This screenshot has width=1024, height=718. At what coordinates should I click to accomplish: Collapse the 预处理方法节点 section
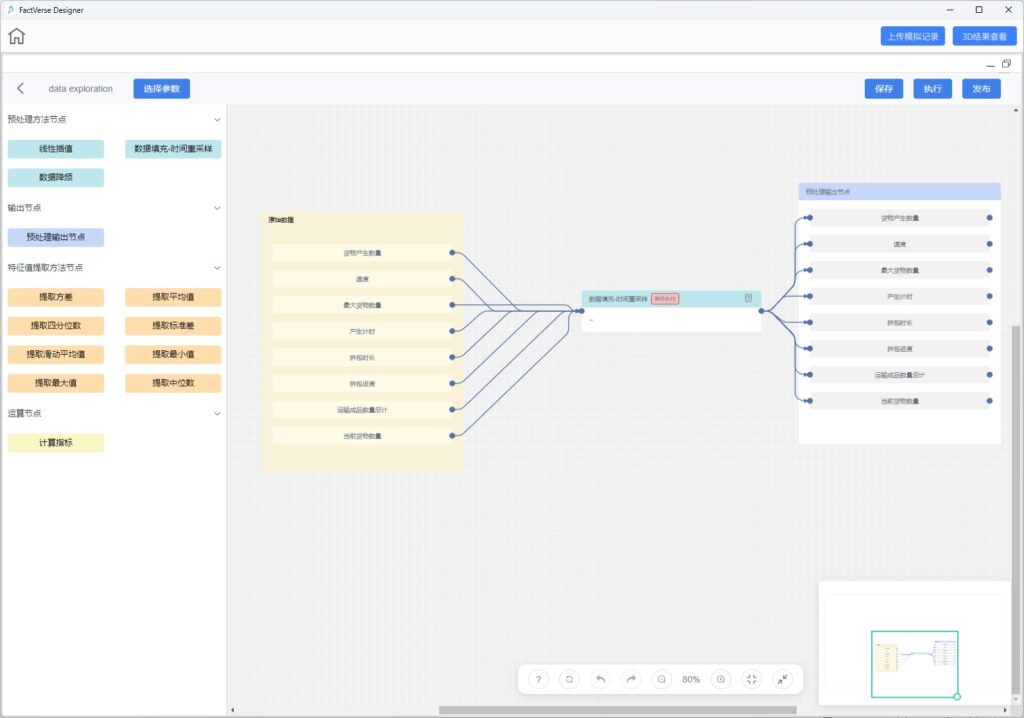click(217, 120)
